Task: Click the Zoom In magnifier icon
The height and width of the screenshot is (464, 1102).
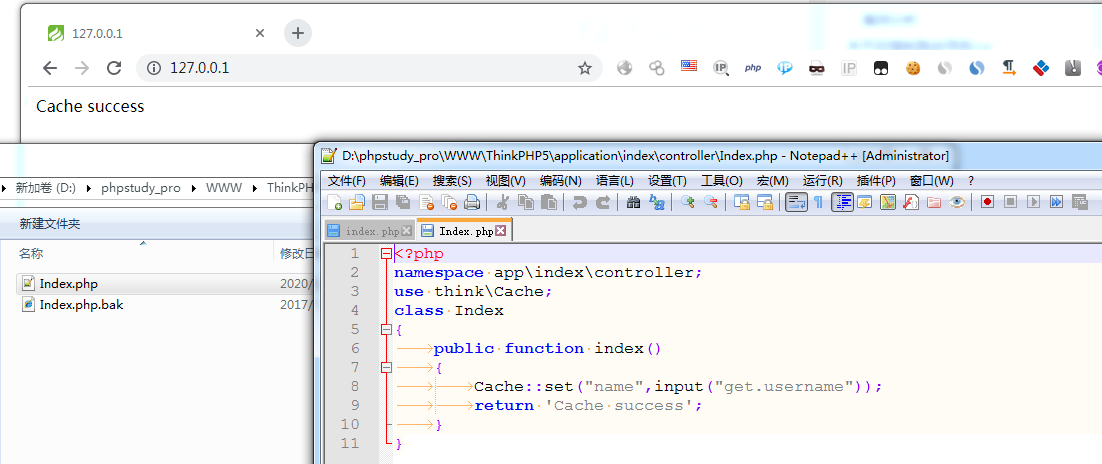Action: pyautogui.click(x=687, y=202)
